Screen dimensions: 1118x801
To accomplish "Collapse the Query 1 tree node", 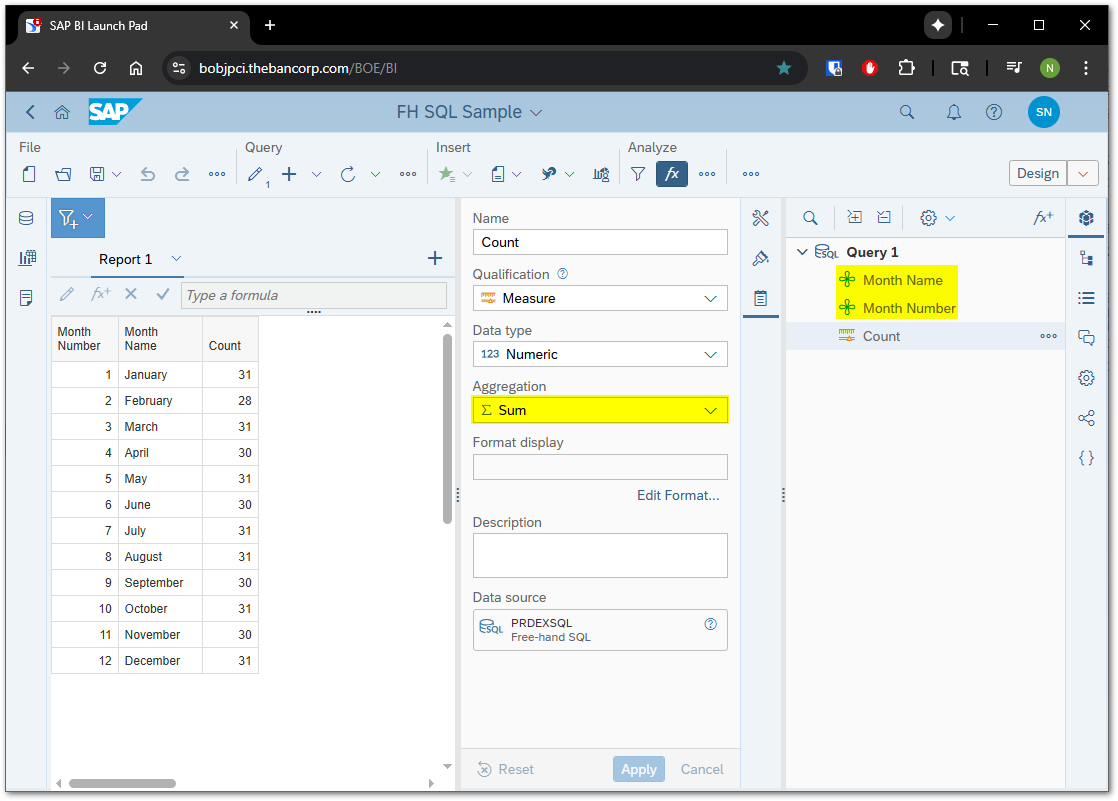I will [802, 252].
